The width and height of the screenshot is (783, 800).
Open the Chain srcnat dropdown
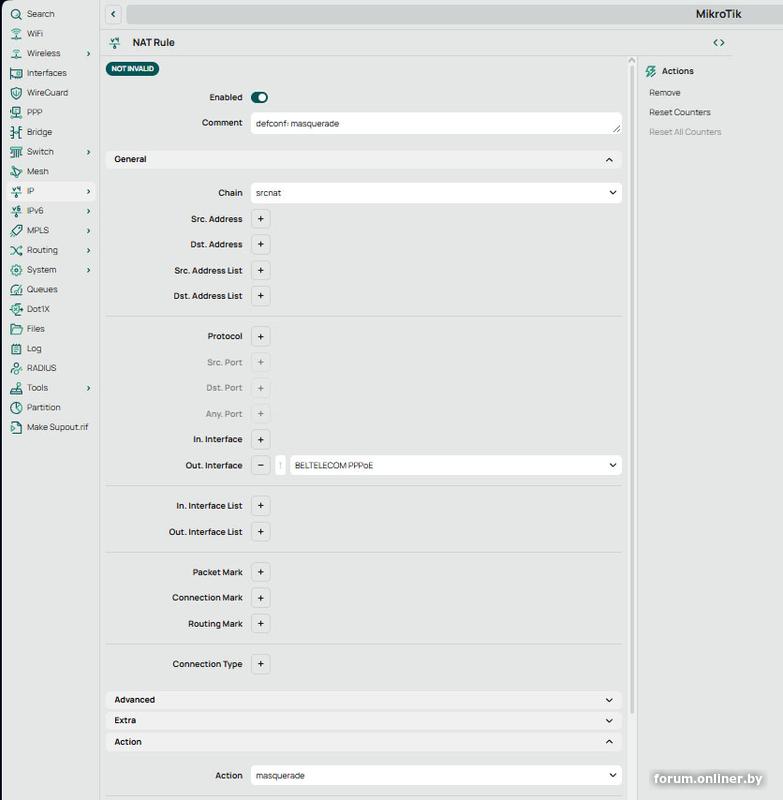436,193
